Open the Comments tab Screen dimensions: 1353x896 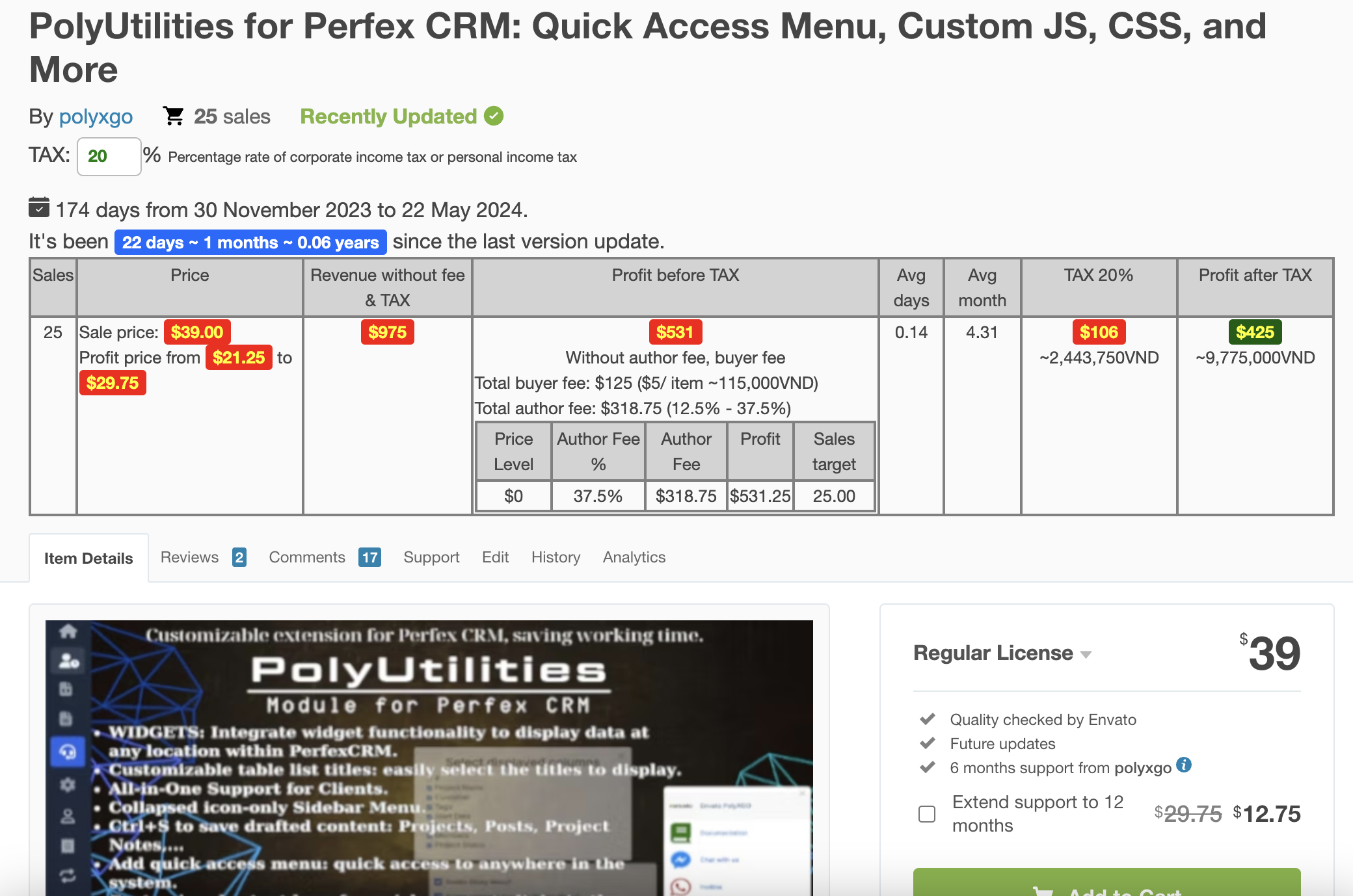[306, 557]
